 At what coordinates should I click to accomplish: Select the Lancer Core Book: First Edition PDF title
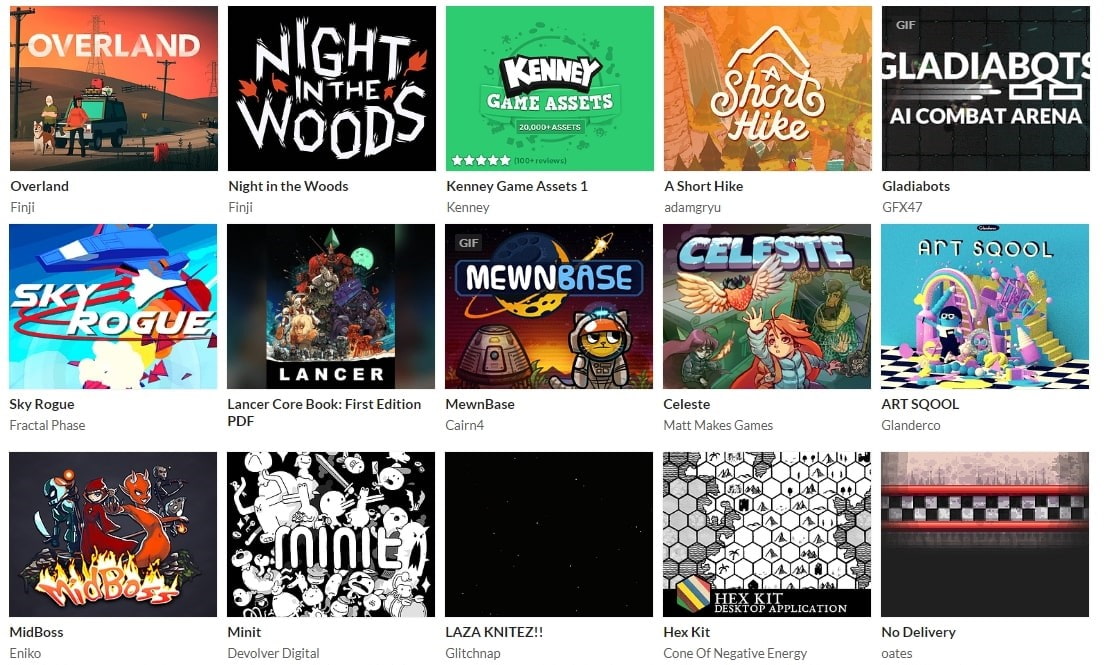(324, 413)
